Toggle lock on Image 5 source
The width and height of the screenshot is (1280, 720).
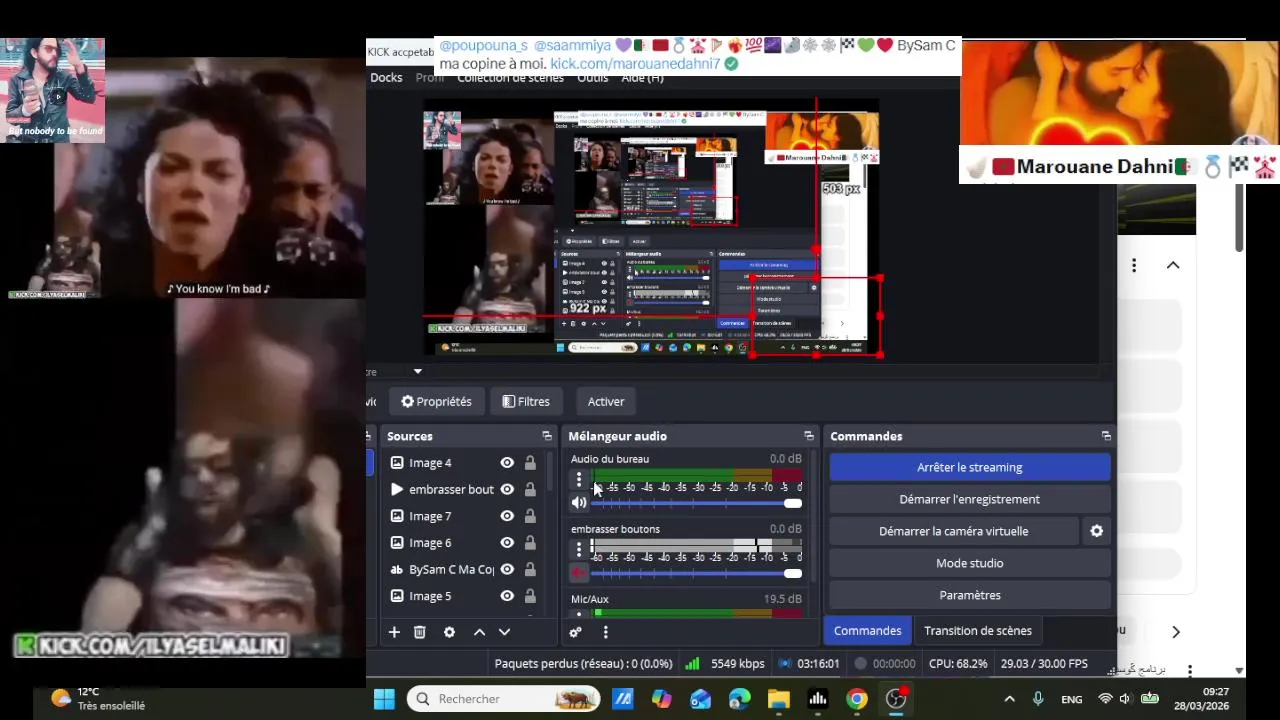[x=530, y=596]
